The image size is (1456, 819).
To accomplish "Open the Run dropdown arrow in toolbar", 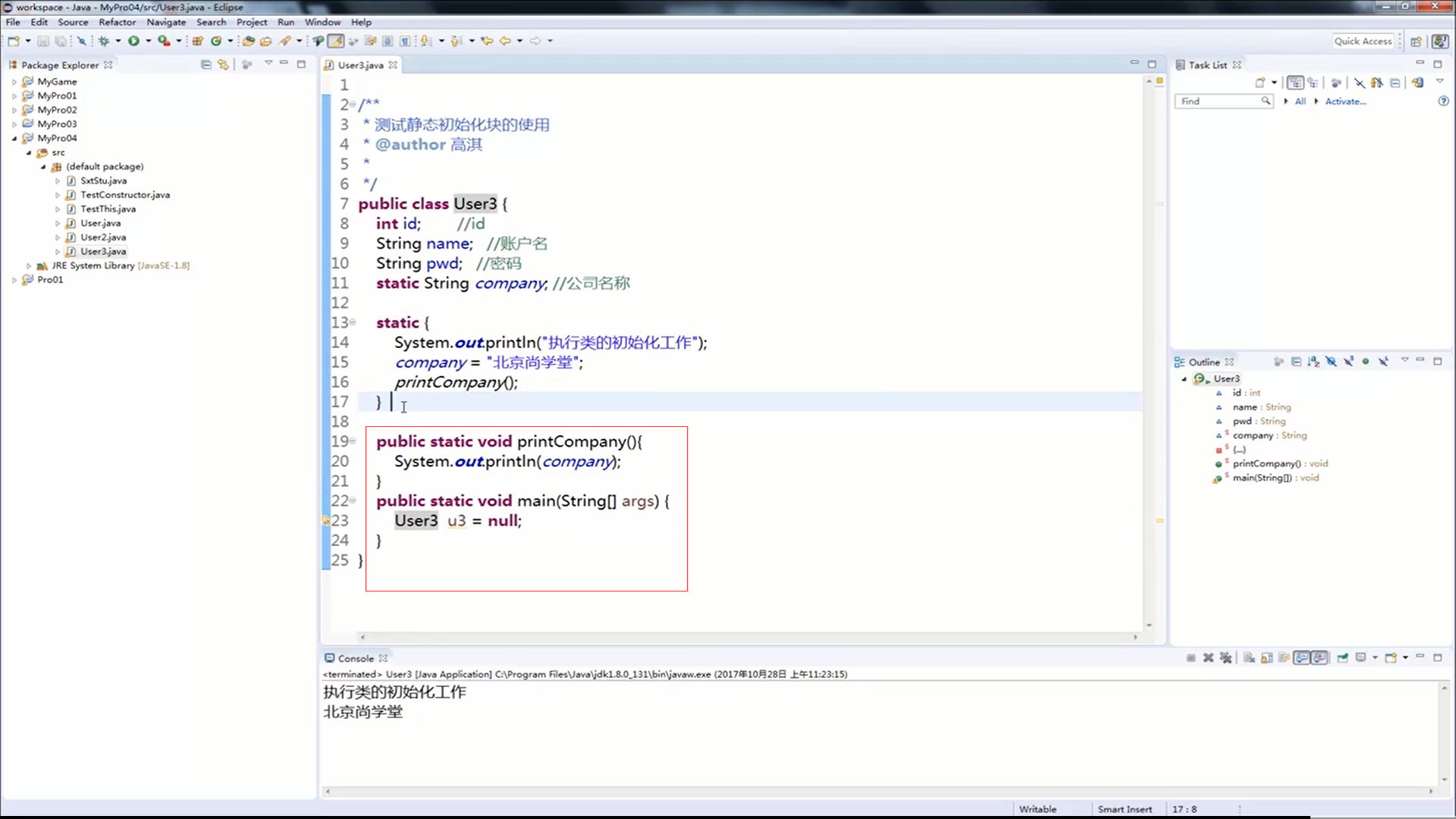I will click(x=149, y=41).
